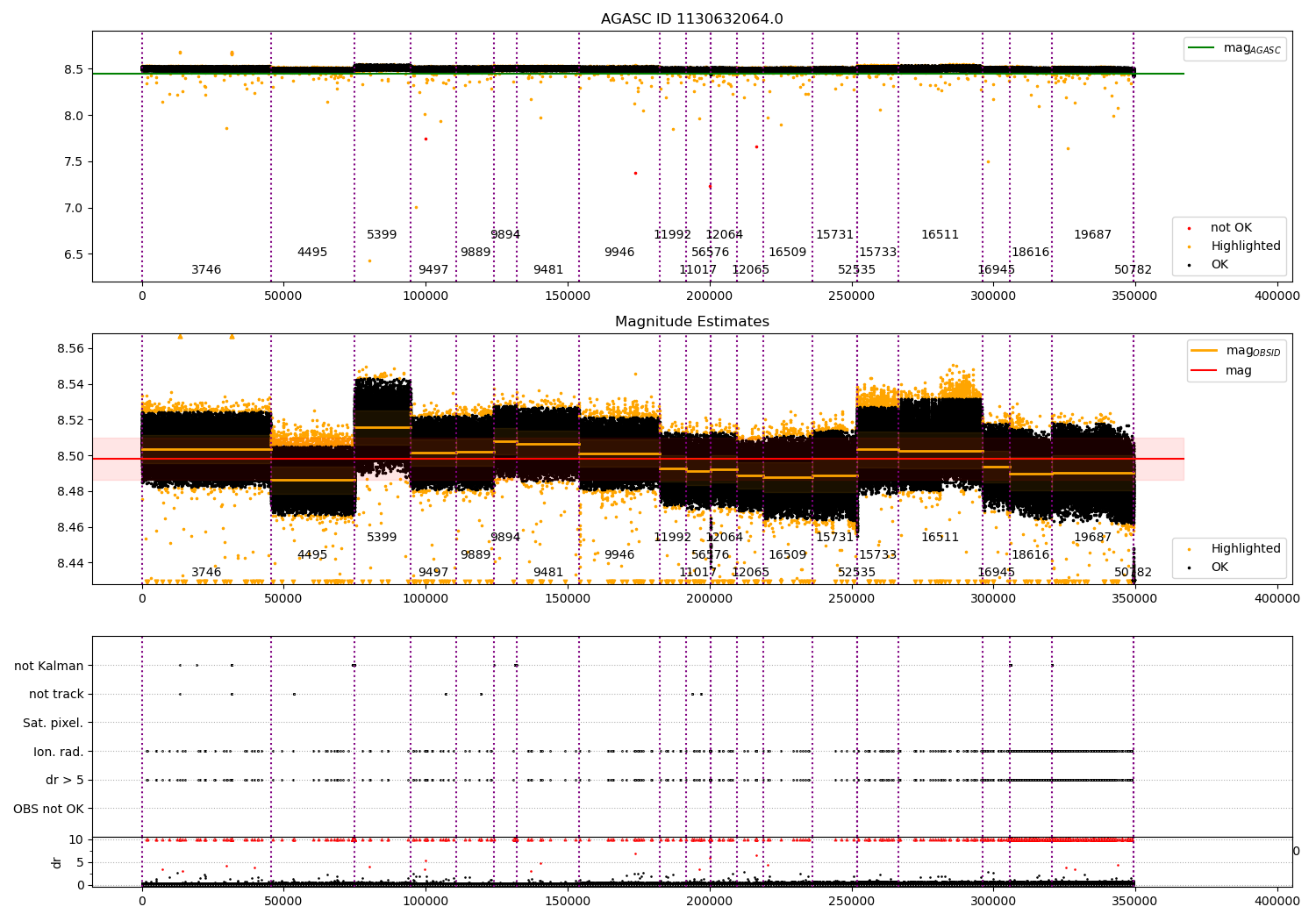Click the 'mag OBSID' legend entry
The image size is (1316, 921).
click(x=1237, y=352)
